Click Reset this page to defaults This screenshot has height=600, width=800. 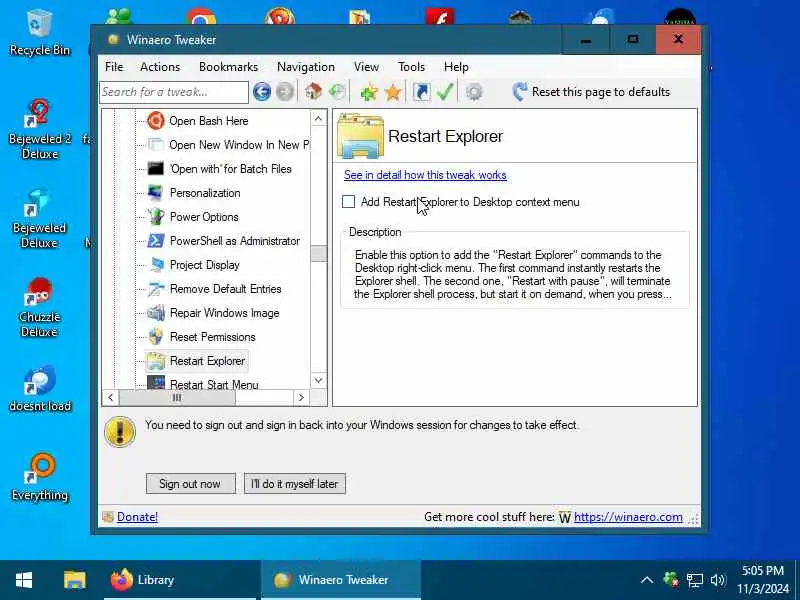click(x=591, y=92)
